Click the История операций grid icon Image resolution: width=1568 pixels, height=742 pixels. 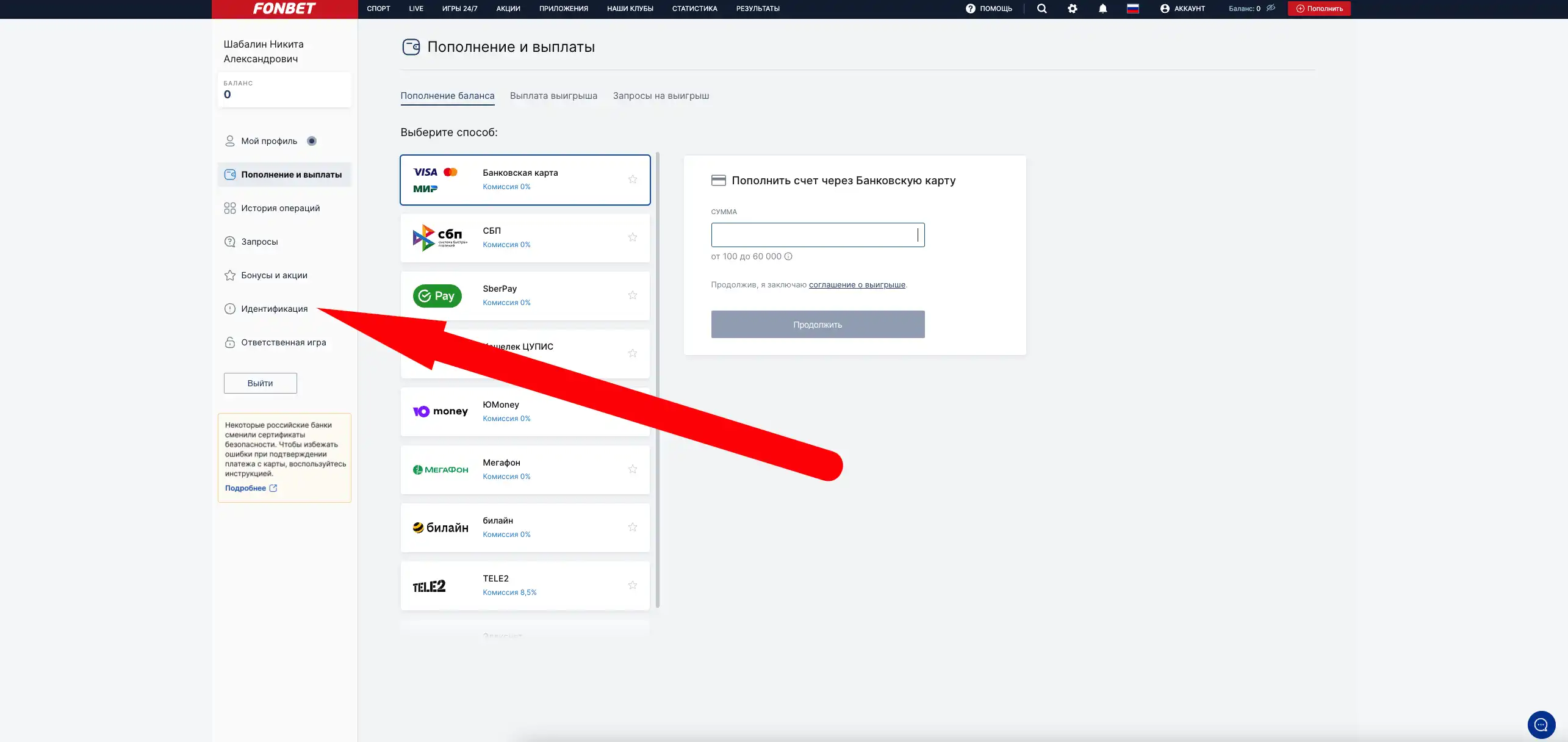[230, 208]
